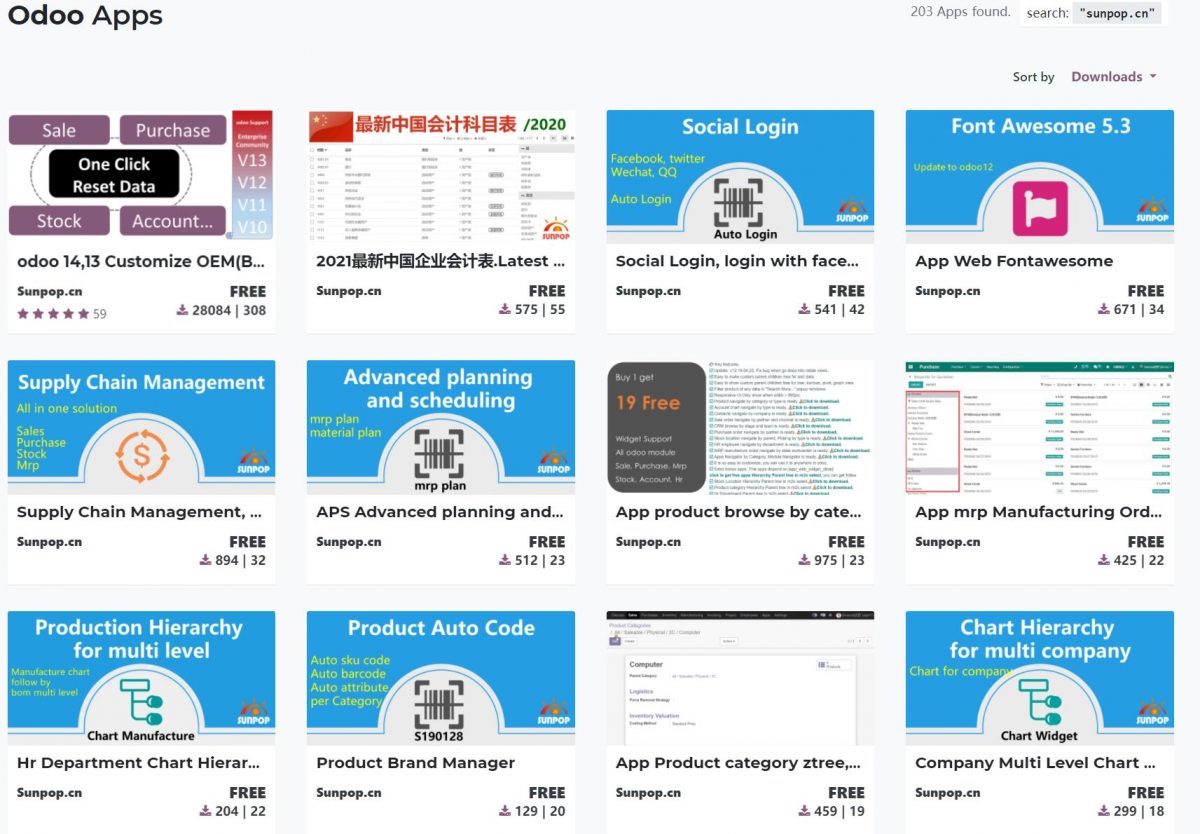Viewport: 1200px width, 834px height.
Task: Click Sunpop.cn author under App Web Fontawesome
Action: tap(947, 291)
